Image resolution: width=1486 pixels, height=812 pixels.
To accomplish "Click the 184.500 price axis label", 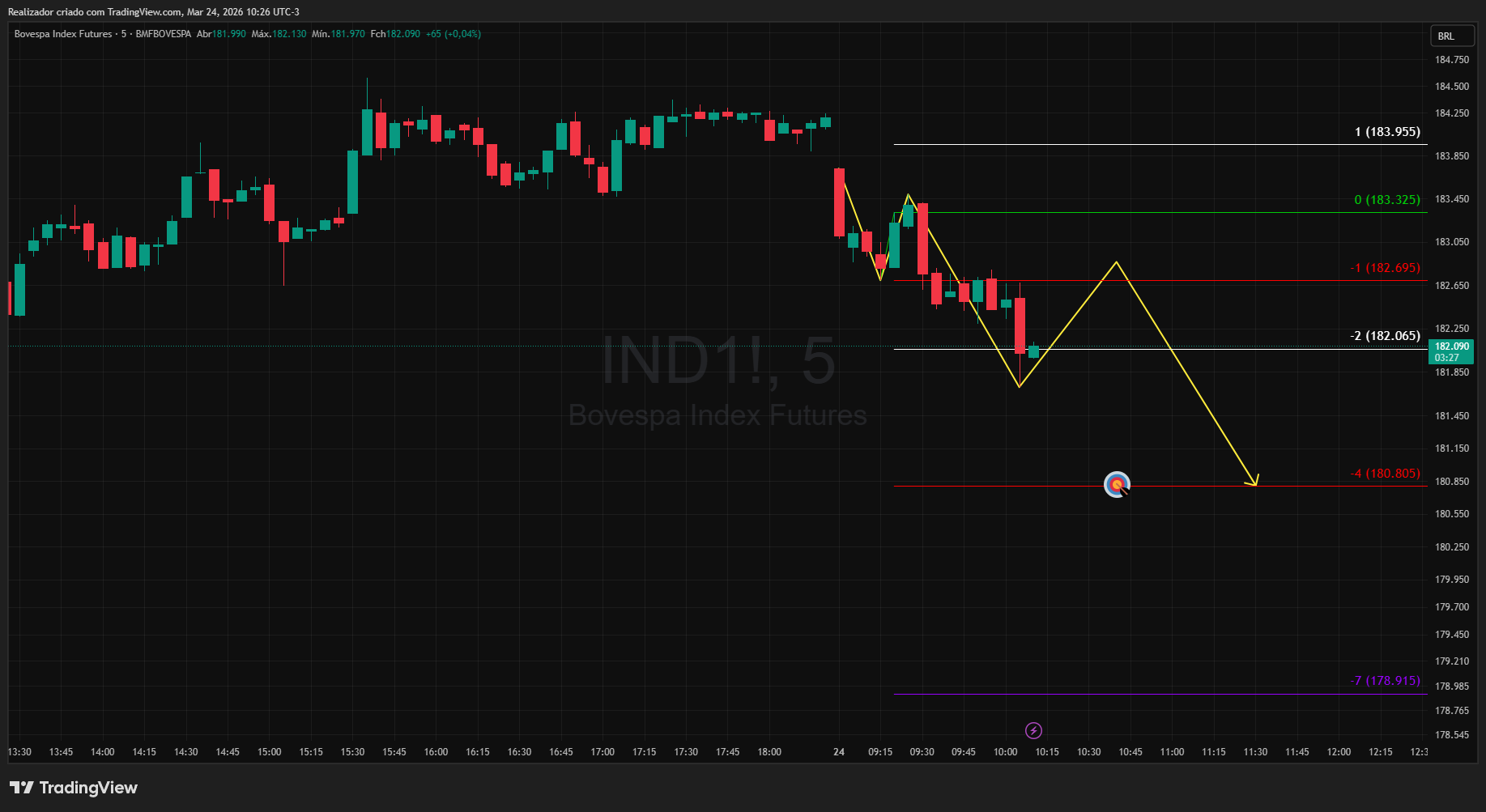I will 1452,87.
